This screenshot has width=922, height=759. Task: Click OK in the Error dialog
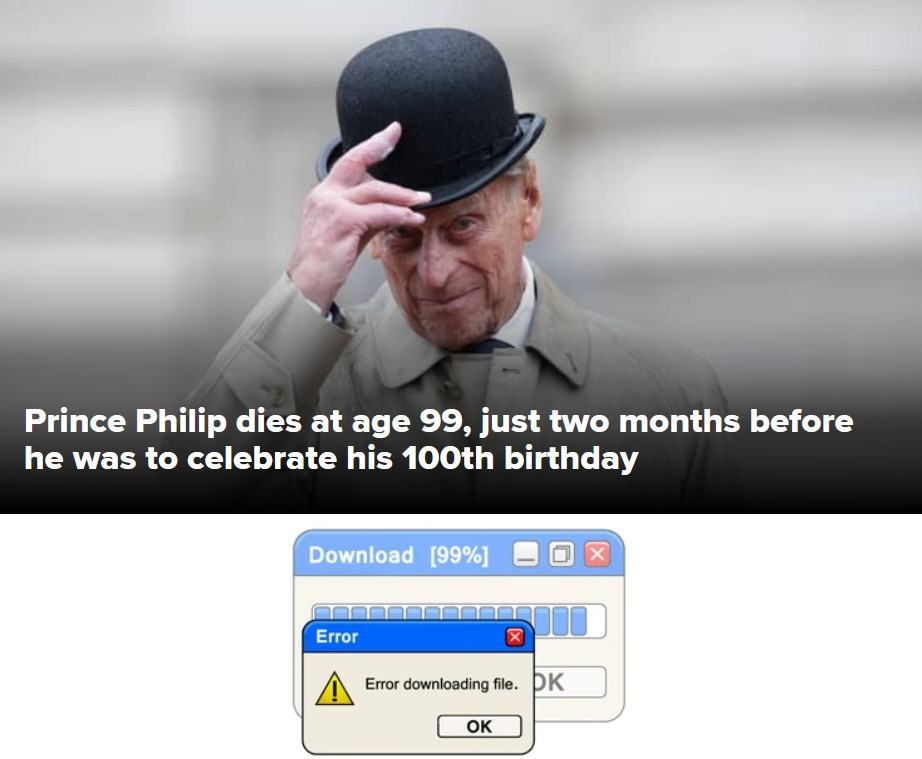pyautogui.click(x=479, y=726)
